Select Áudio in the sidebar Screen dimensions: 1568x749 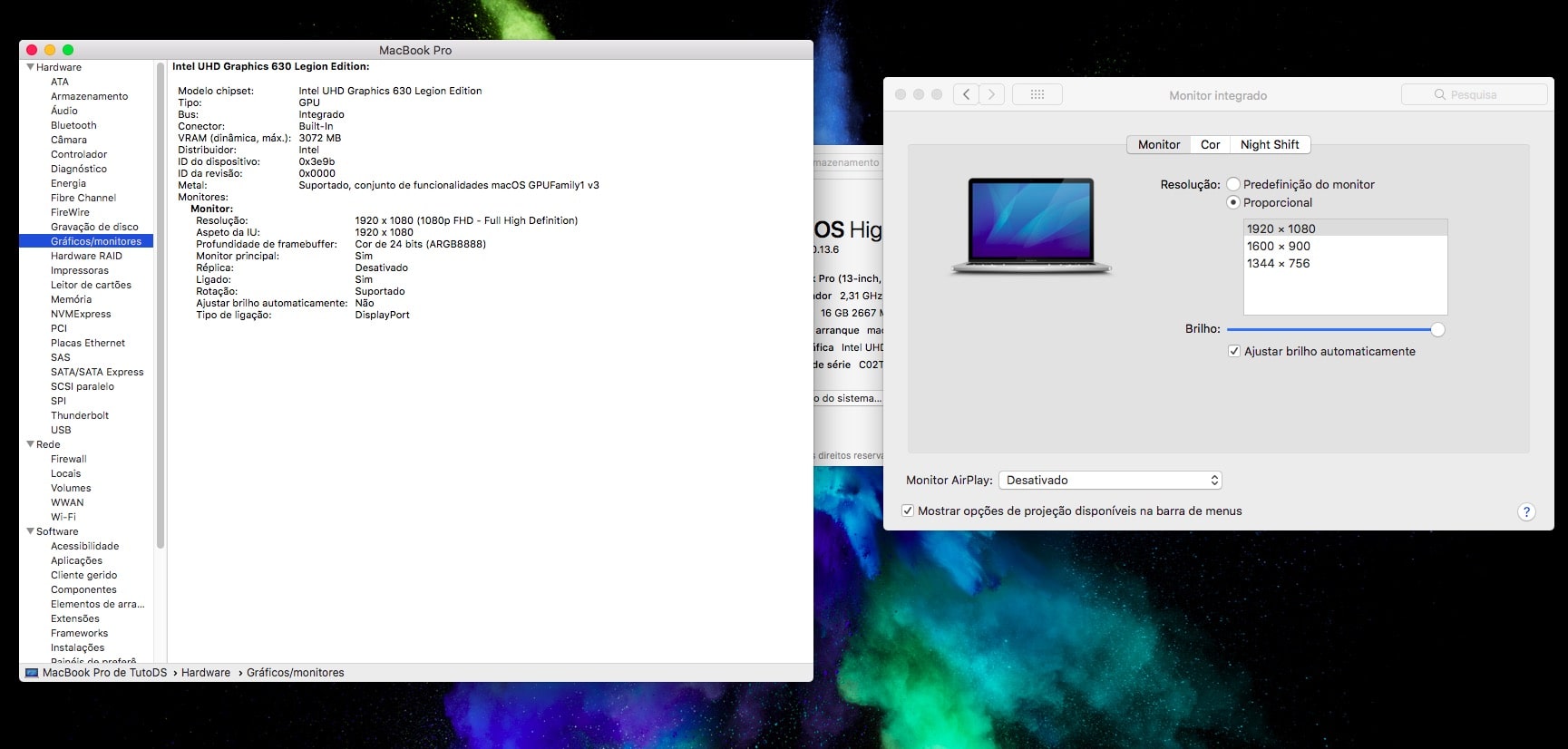64,111
